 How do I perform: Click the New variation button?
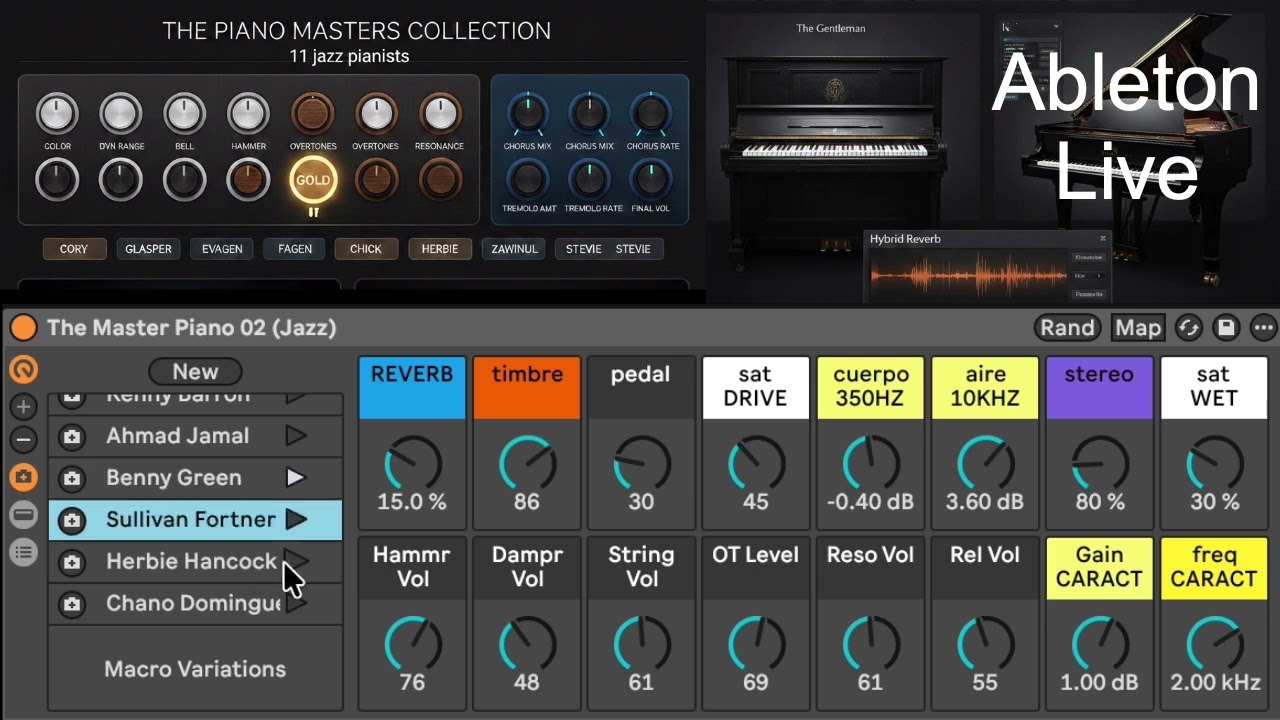[x=195, y=372]
